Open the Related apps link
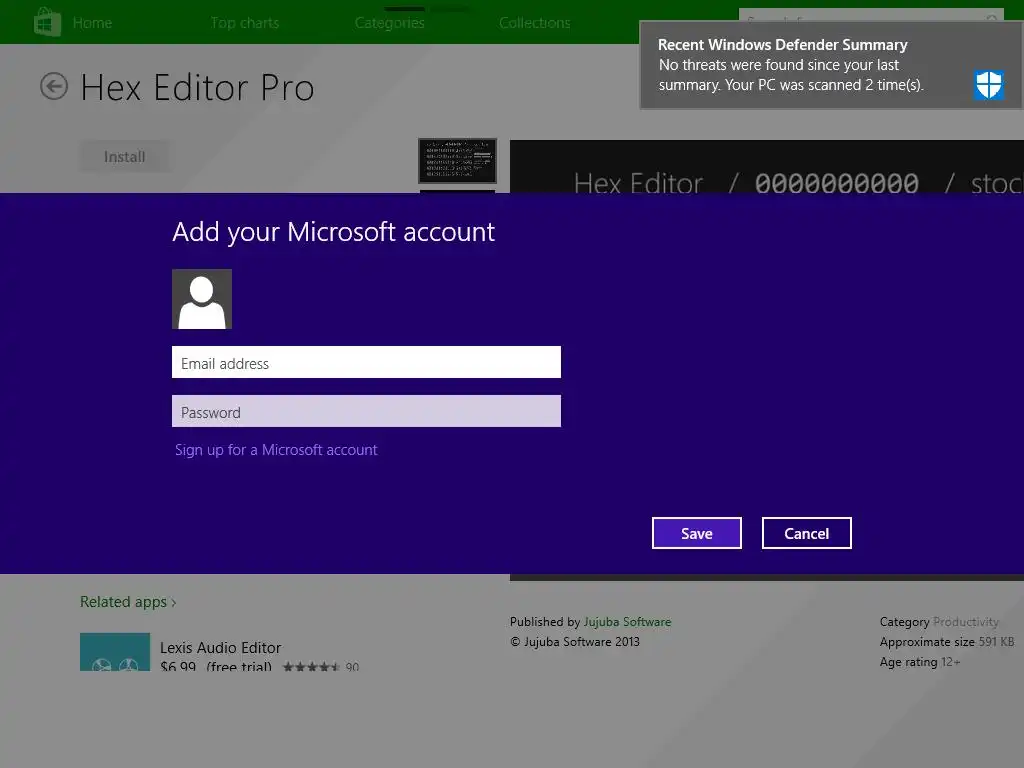 (x=128, y=601)
